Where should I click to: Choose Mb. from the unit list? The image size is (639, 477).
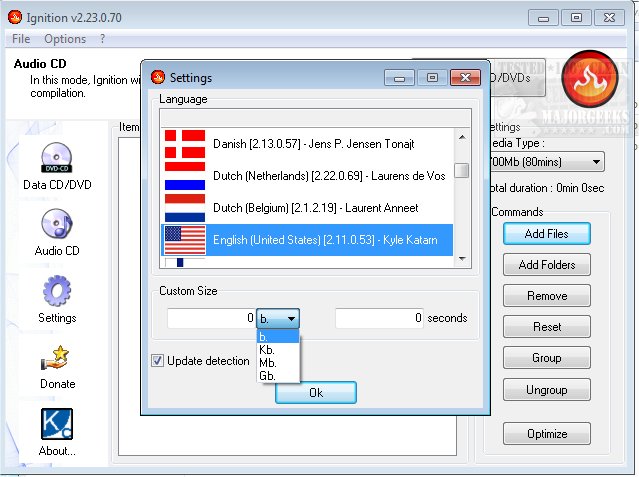(x=278, y=363)
